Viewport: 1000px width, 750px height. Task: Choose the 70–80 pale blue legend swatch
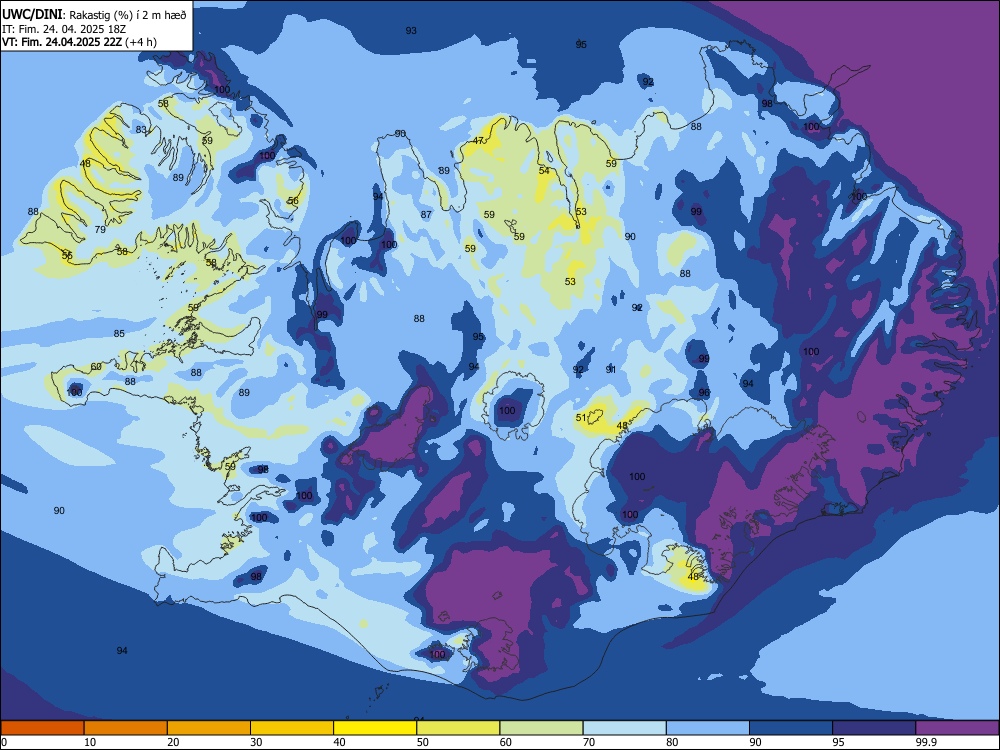pos(624,728)
